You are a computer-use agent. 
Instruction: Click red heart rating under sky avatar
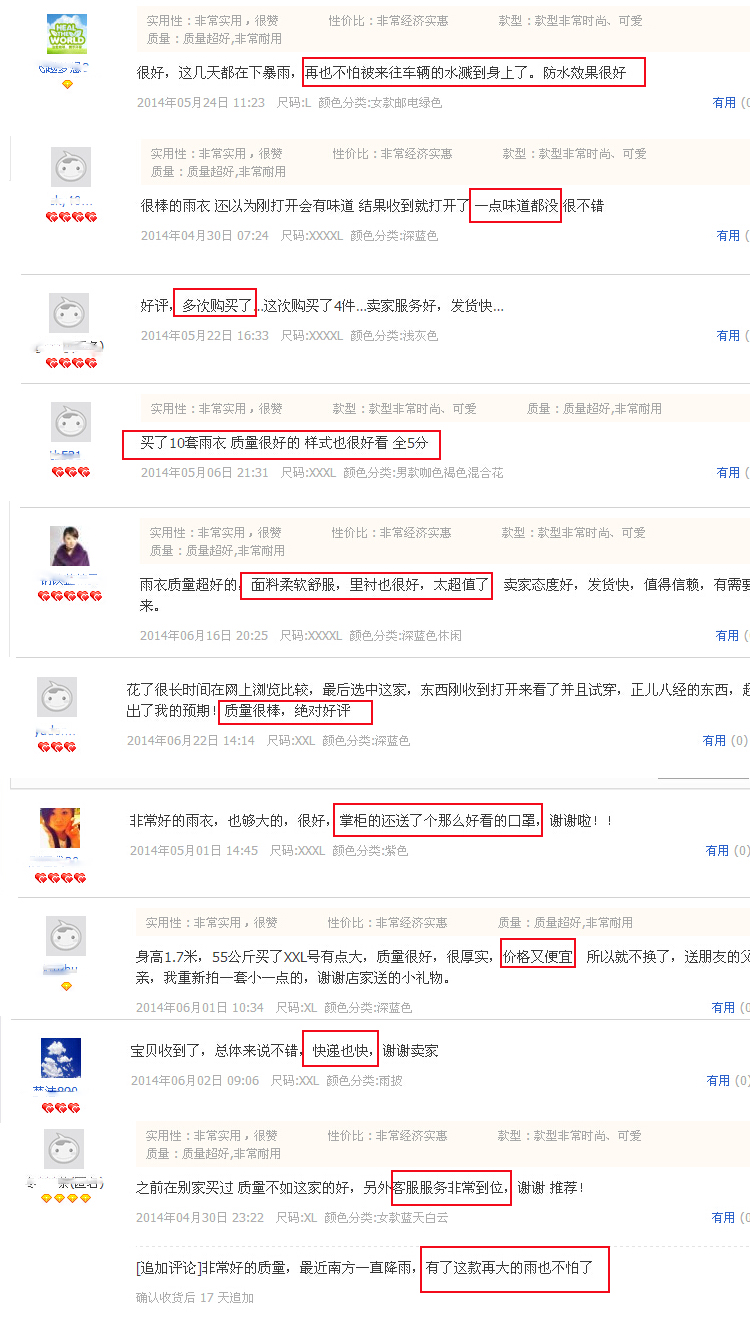tap(60, 1108)
